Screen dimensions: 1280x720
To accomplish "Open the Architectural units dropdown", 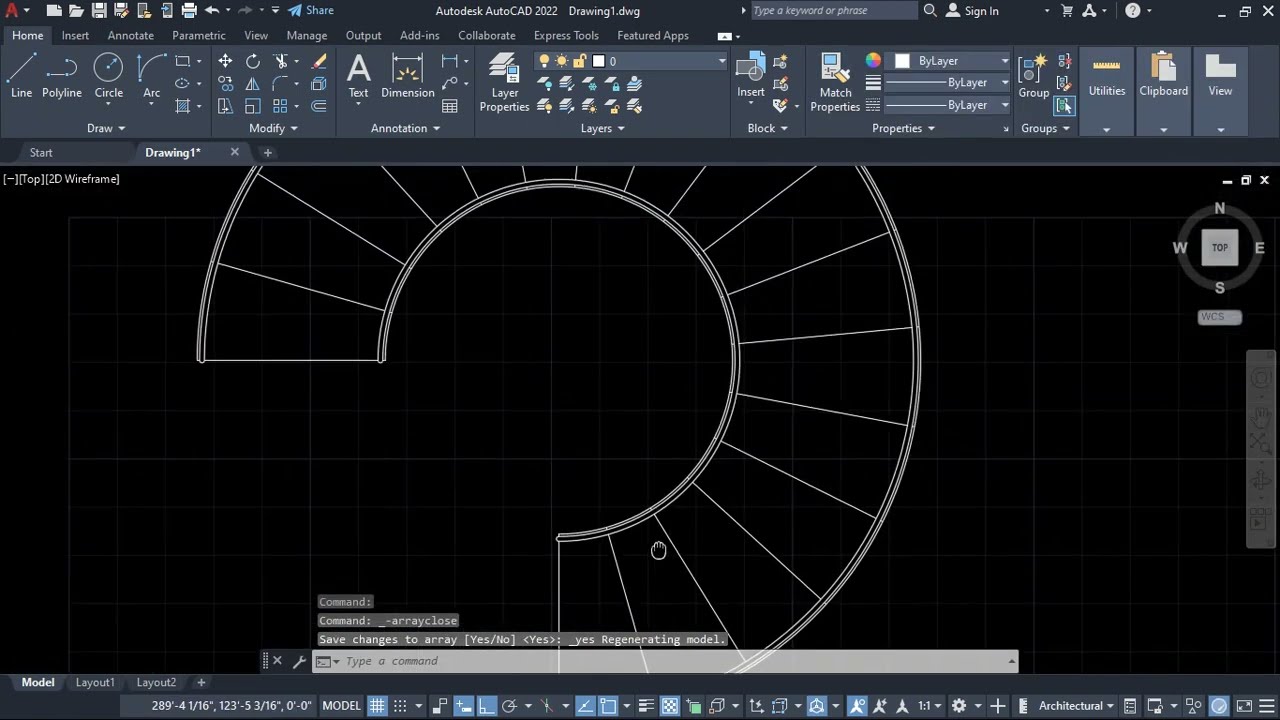I will pyautogui.click(x=1110, y=706).
